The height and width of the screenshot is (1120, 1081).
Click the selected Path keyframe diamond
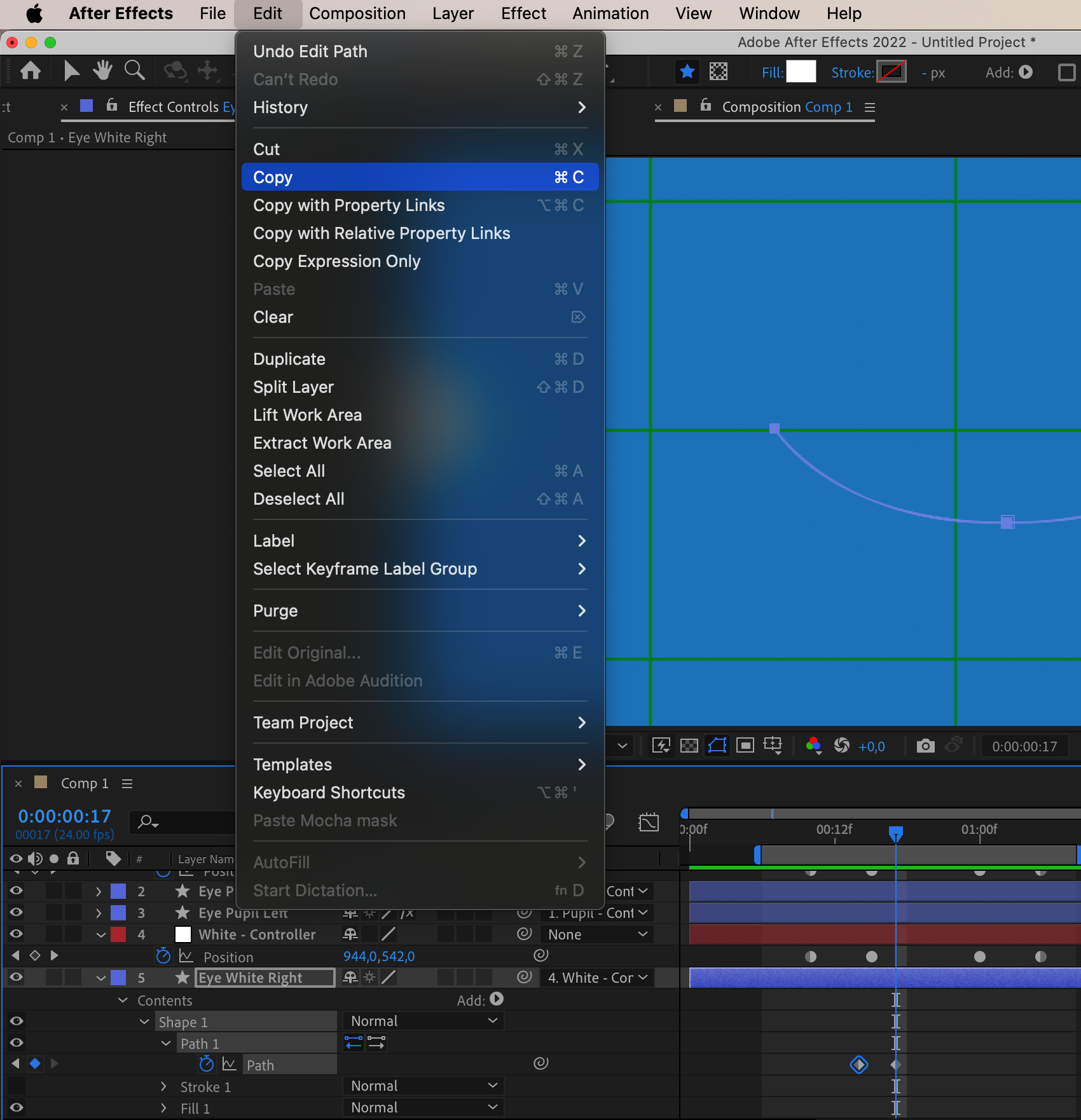[859, 1064]
